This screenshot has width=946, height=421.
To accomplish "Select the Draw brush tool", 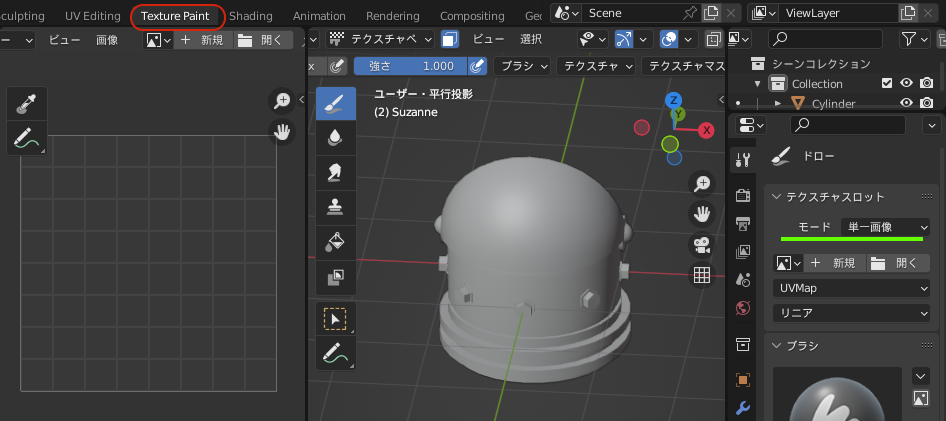I will coord(335,104).
